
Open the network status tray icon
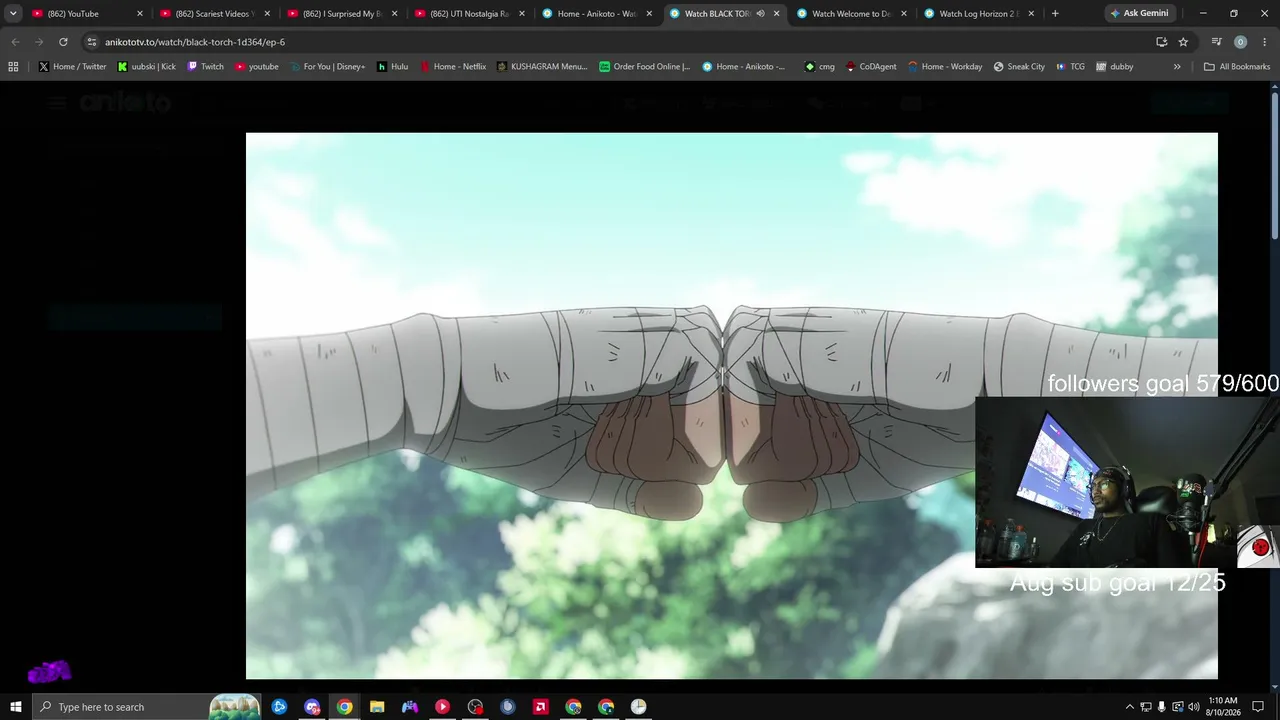[1146, 707]
